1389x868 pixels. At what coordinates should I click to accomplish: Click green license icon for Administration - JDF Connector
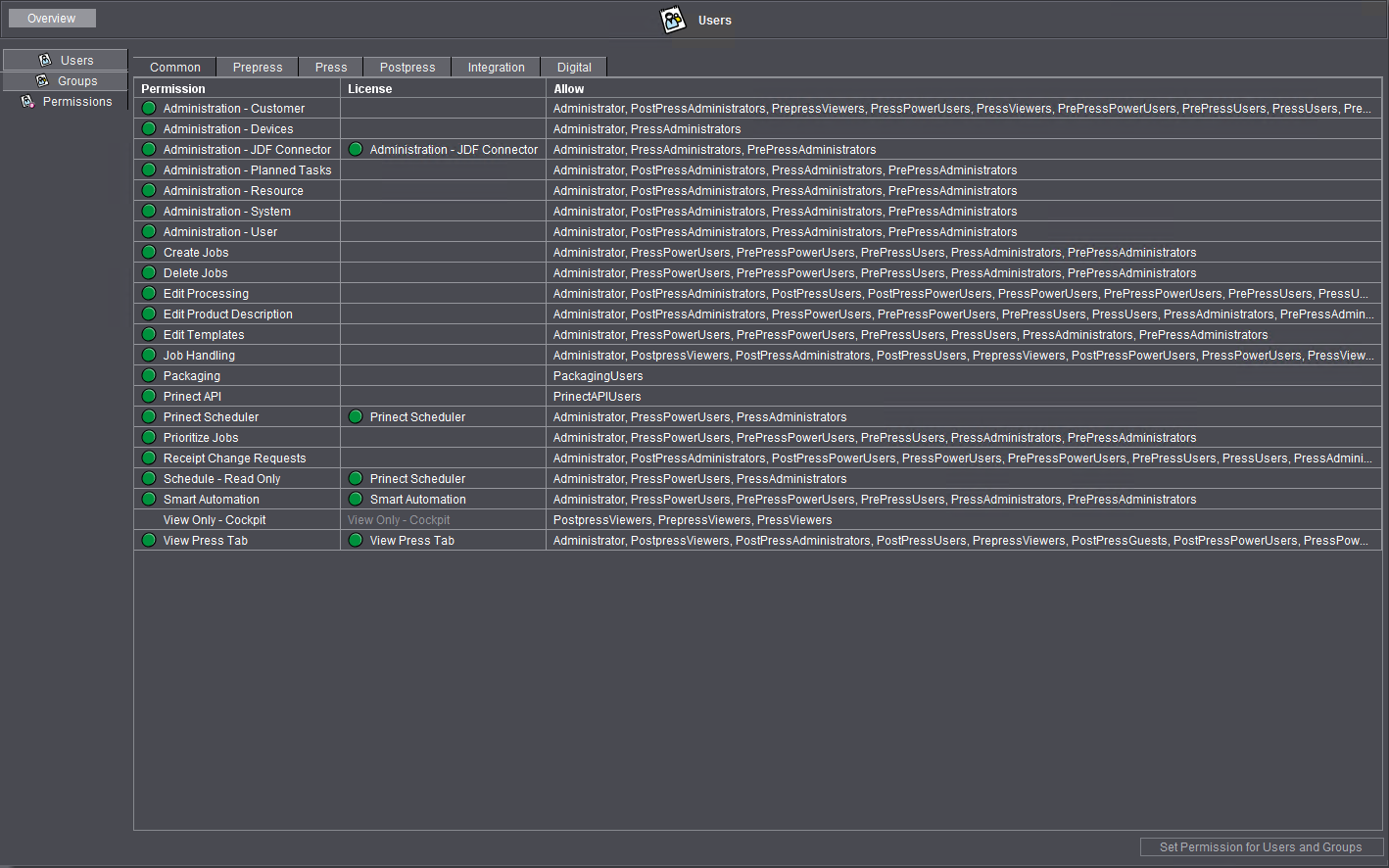click(x=356, y=149)
